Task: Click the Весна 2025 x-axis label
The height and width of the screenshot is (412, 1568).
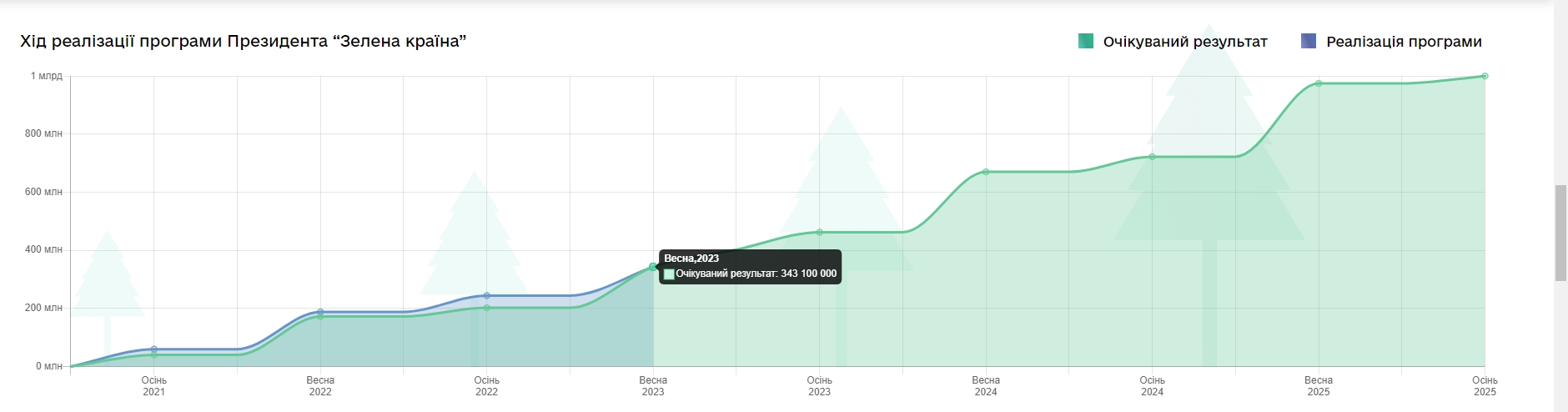Action: (1319, 386)
